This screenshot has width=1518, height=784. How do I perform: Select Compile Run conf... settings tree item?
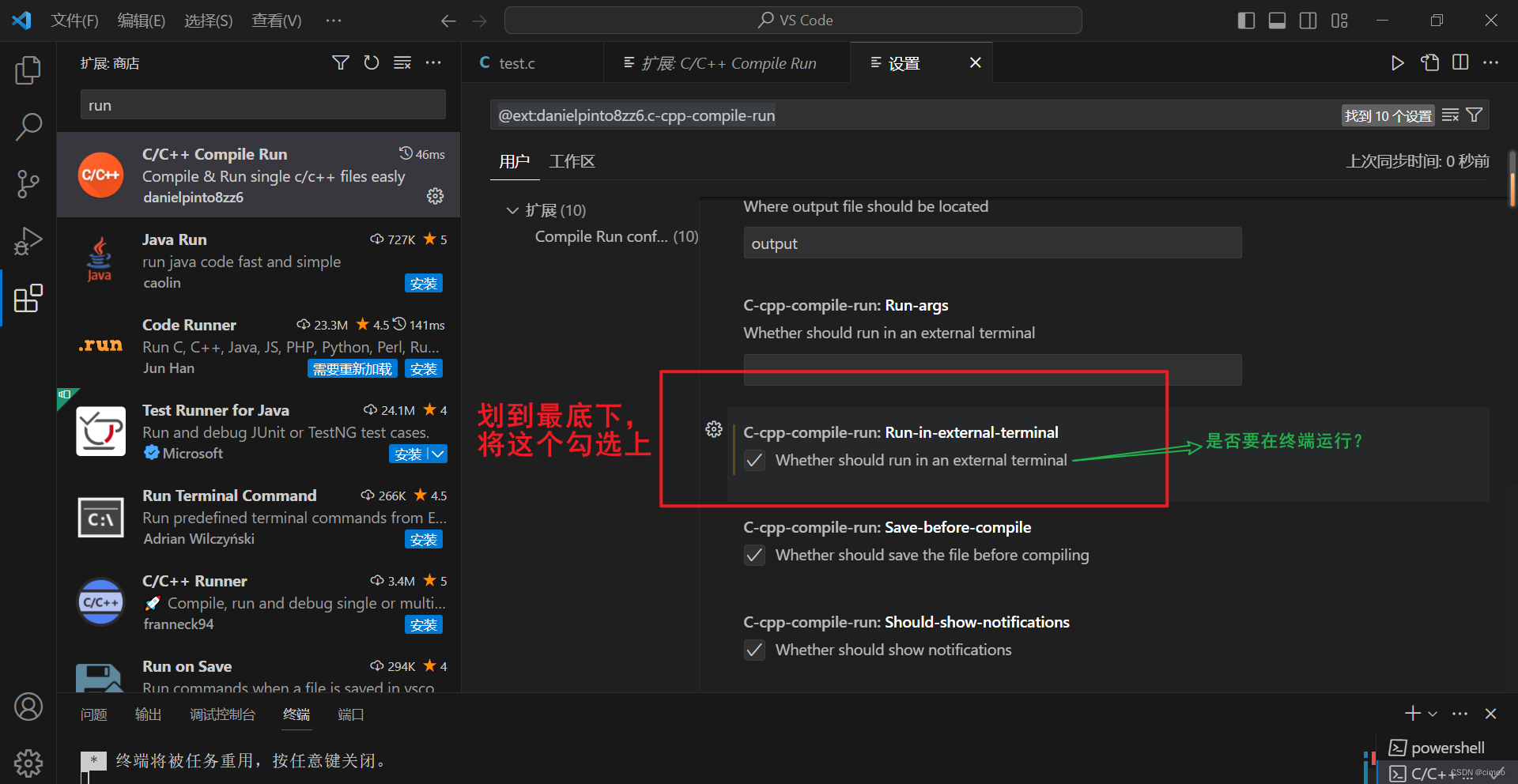point(616,236)
